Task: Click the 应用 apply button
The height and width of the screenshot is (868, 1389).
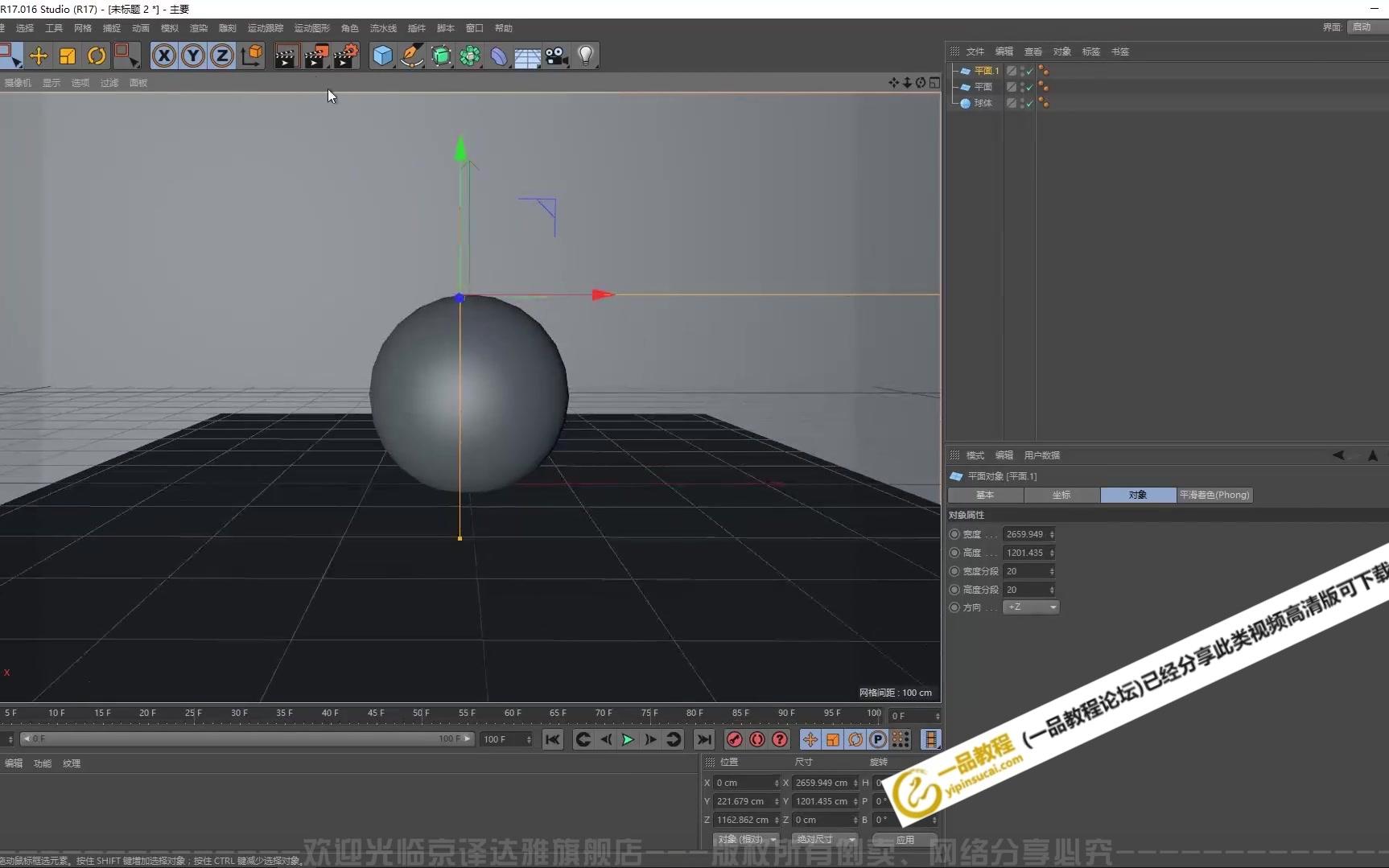Action: point(905,839)
